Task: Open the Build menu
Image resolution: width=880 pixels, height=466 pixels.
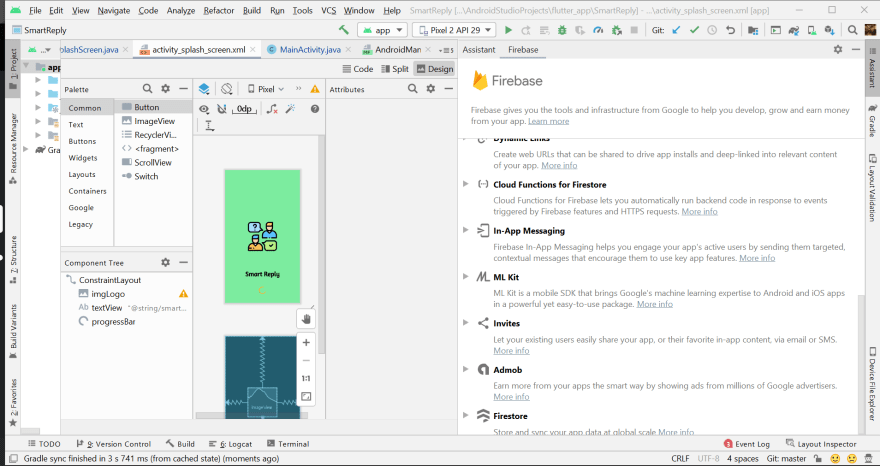Action: tap(251, 10)
